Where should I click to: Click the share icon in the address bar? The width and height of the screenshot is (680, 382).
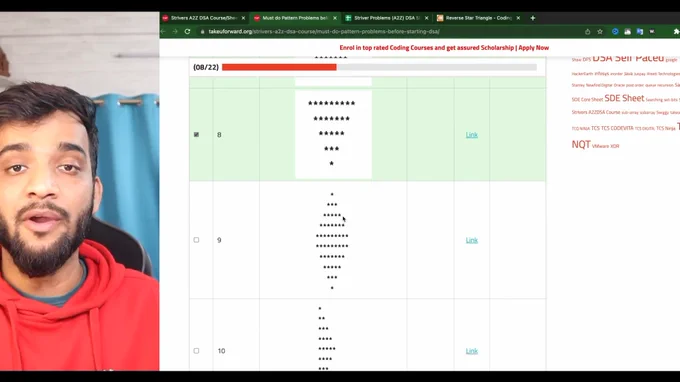[x=588, y=32]
